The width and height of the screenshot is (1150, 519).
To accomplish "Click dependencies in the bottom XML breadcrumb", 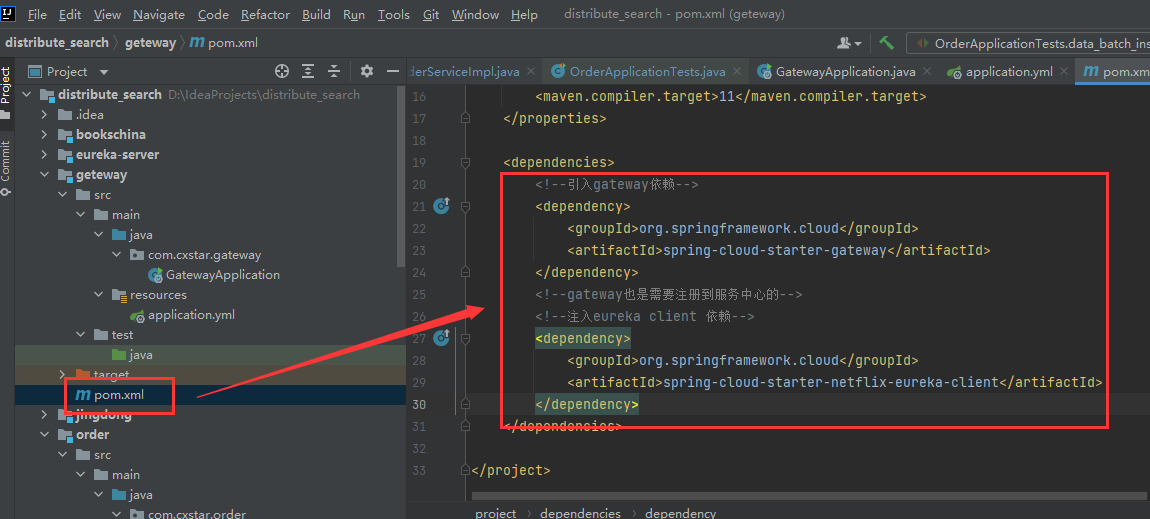I will (580, 513).
